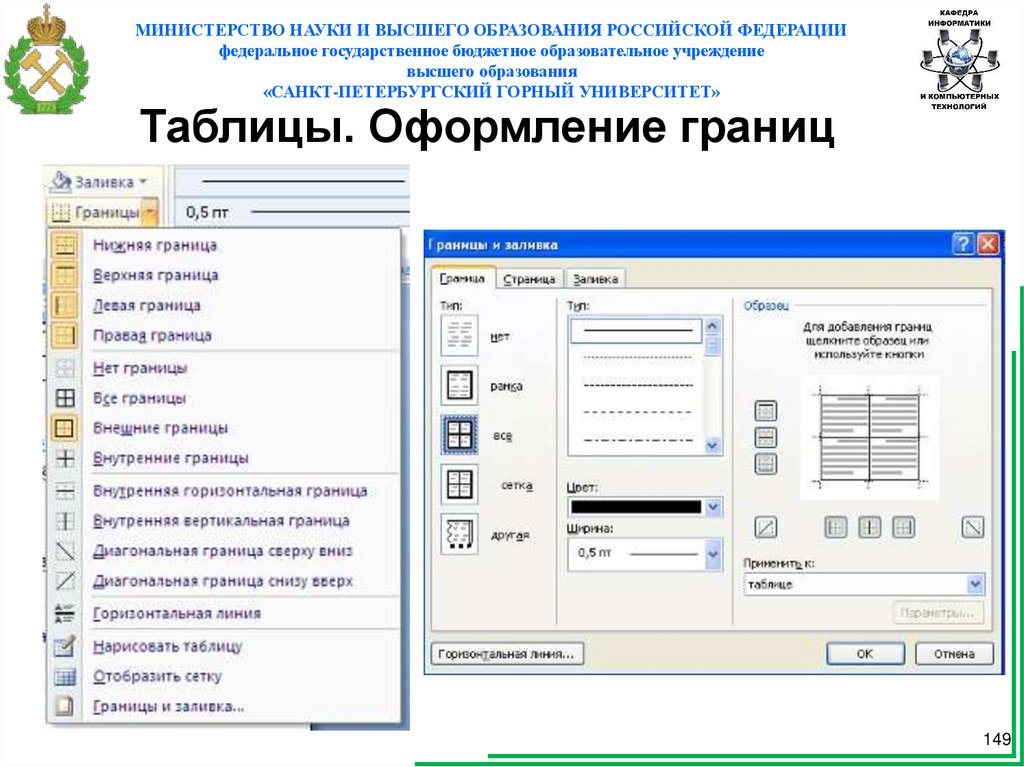This screenshot has height=767, width=1024.
Task: Select the 'другая' border type preset
Action: coord(459,534)
